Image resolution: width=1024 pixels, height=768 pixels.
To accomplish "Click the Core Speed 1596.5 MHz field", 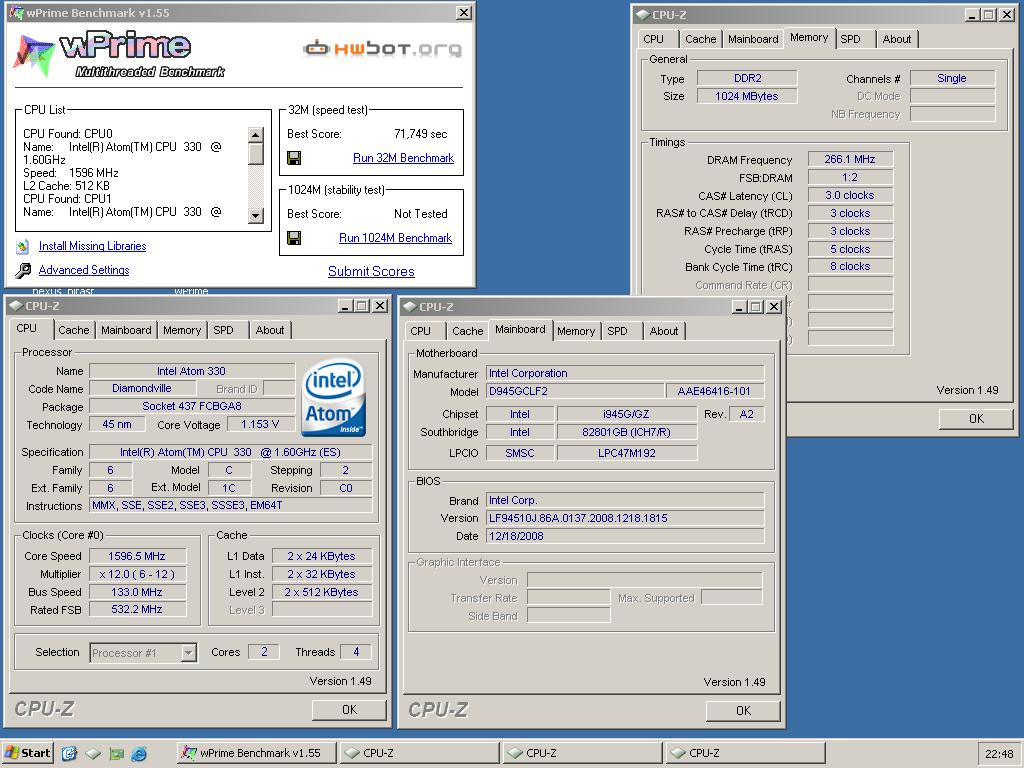I will coord(137,556).
